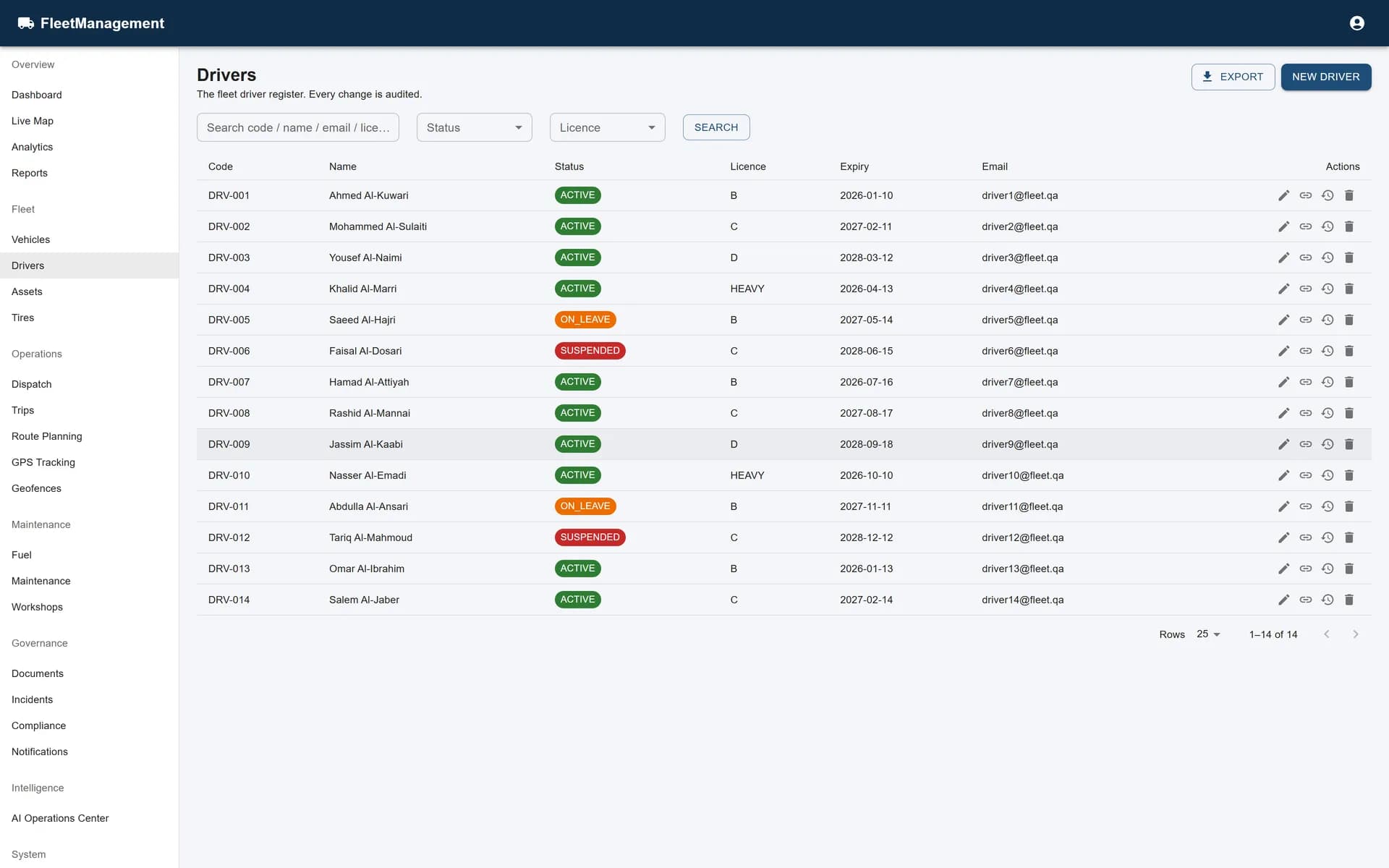Change rows per page from 25
The image size is (1389, 868).
click(x=1208, y=634)
